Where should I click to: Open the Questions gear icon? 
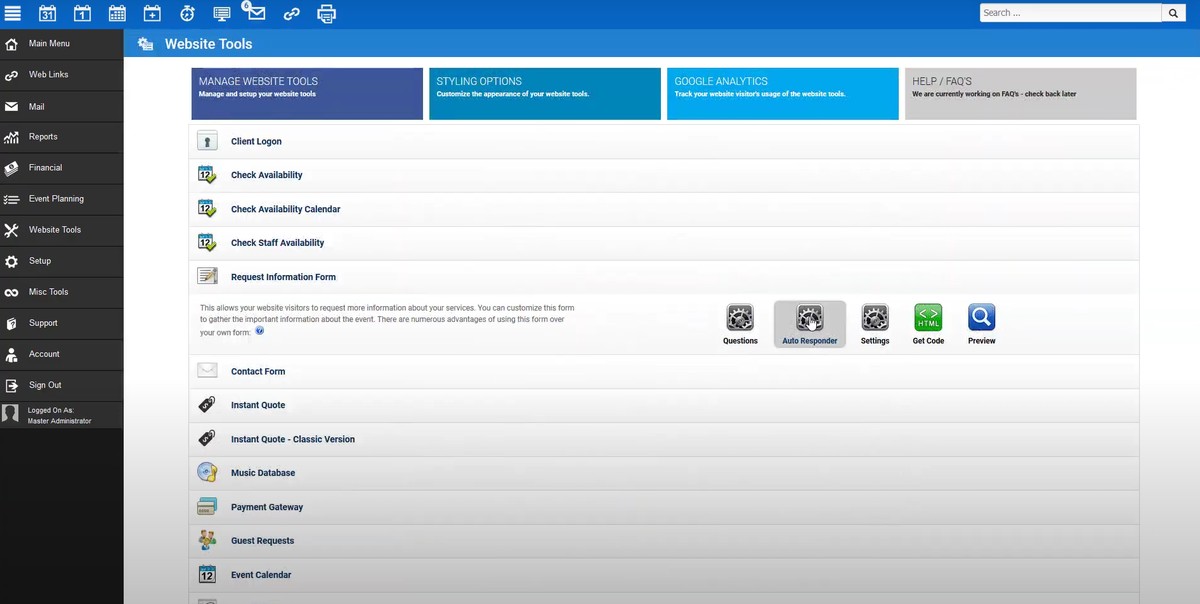point(740,318)
